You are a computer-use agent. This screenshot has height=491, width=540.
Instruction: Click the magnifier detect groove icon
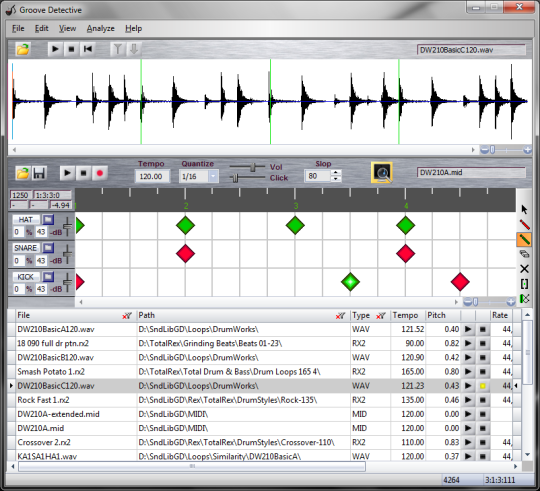382,173
